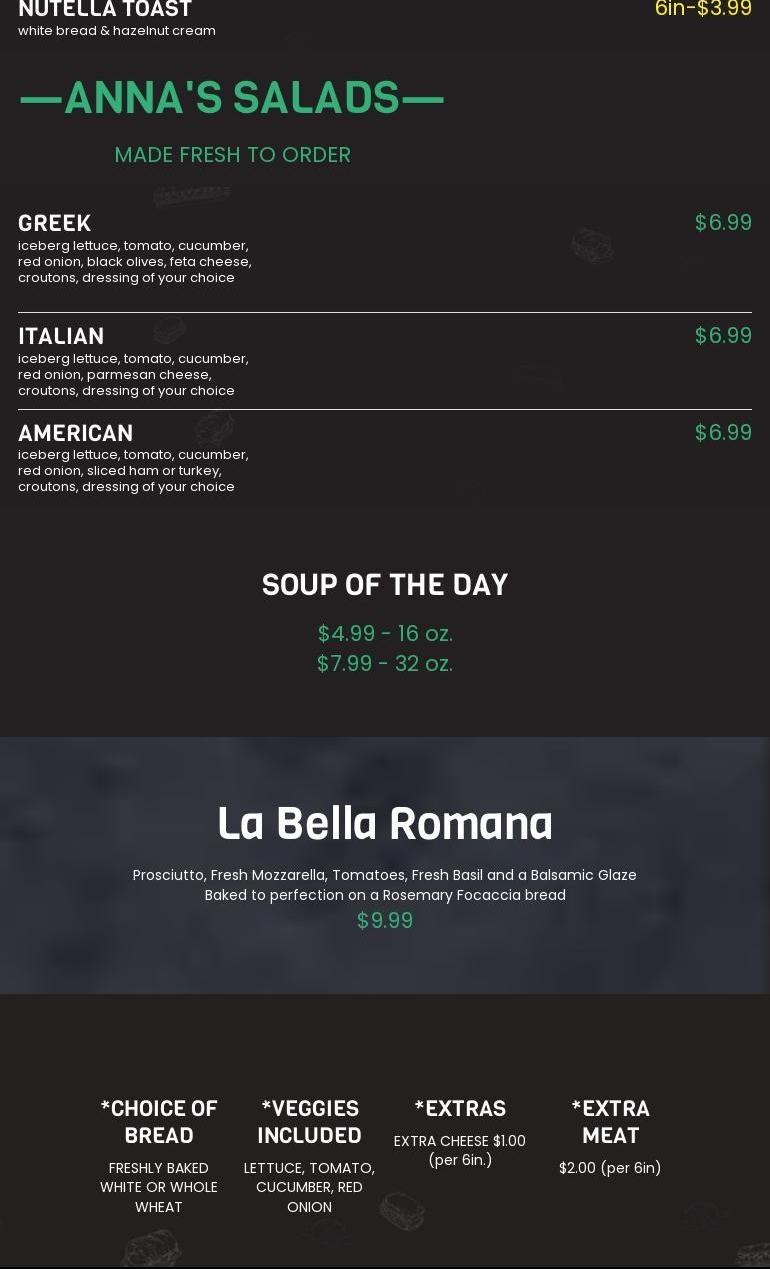Click the Nutella Toast menu item title
Image resolution: width=770 pixels, height=1269 pixels.
105,9
